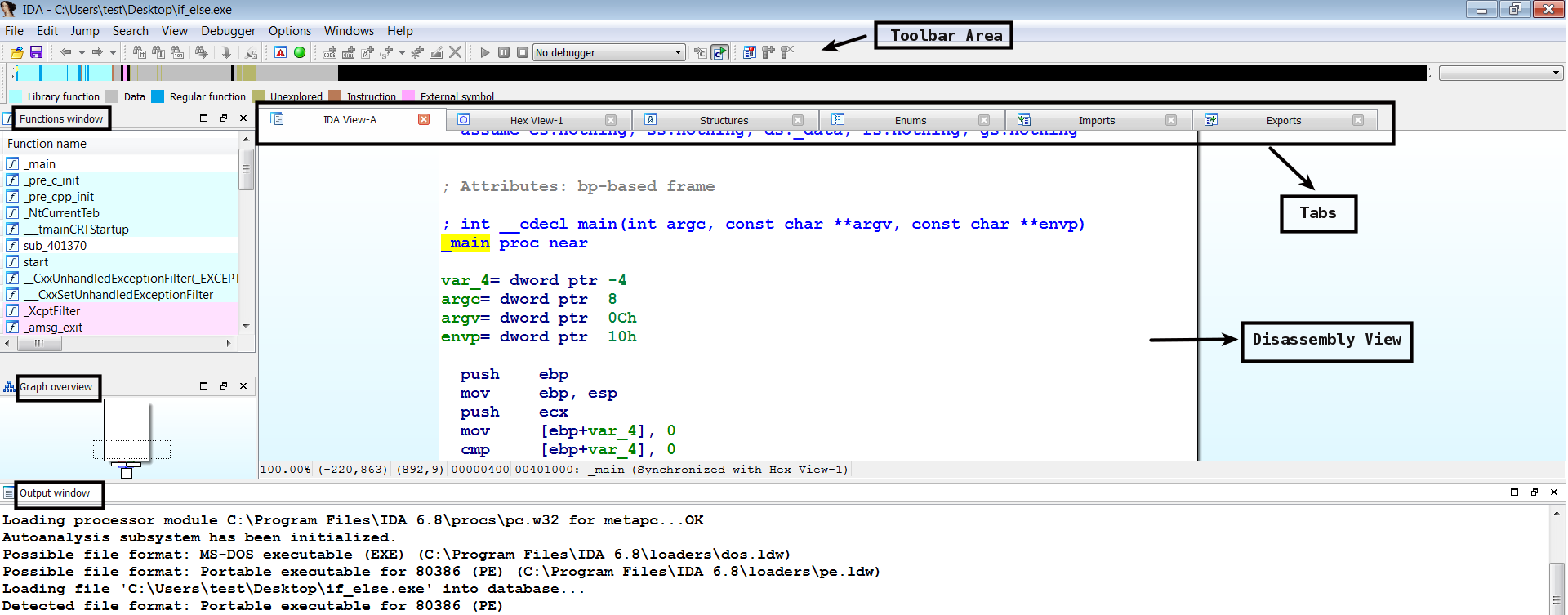This screenshot has width=1568, height=615.
Task: Expand the forward navigation history dropdown arrow
Action: coord(113,52)
